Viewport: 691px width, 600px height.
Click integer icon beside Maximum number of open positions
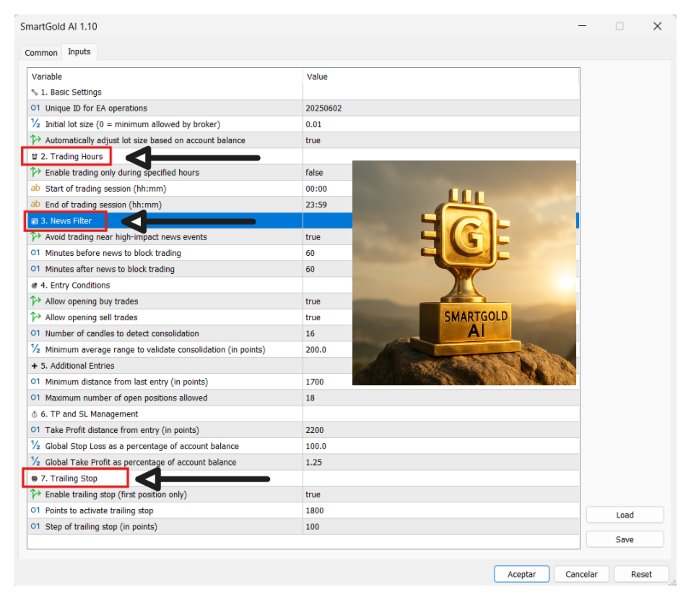(35, 397)
